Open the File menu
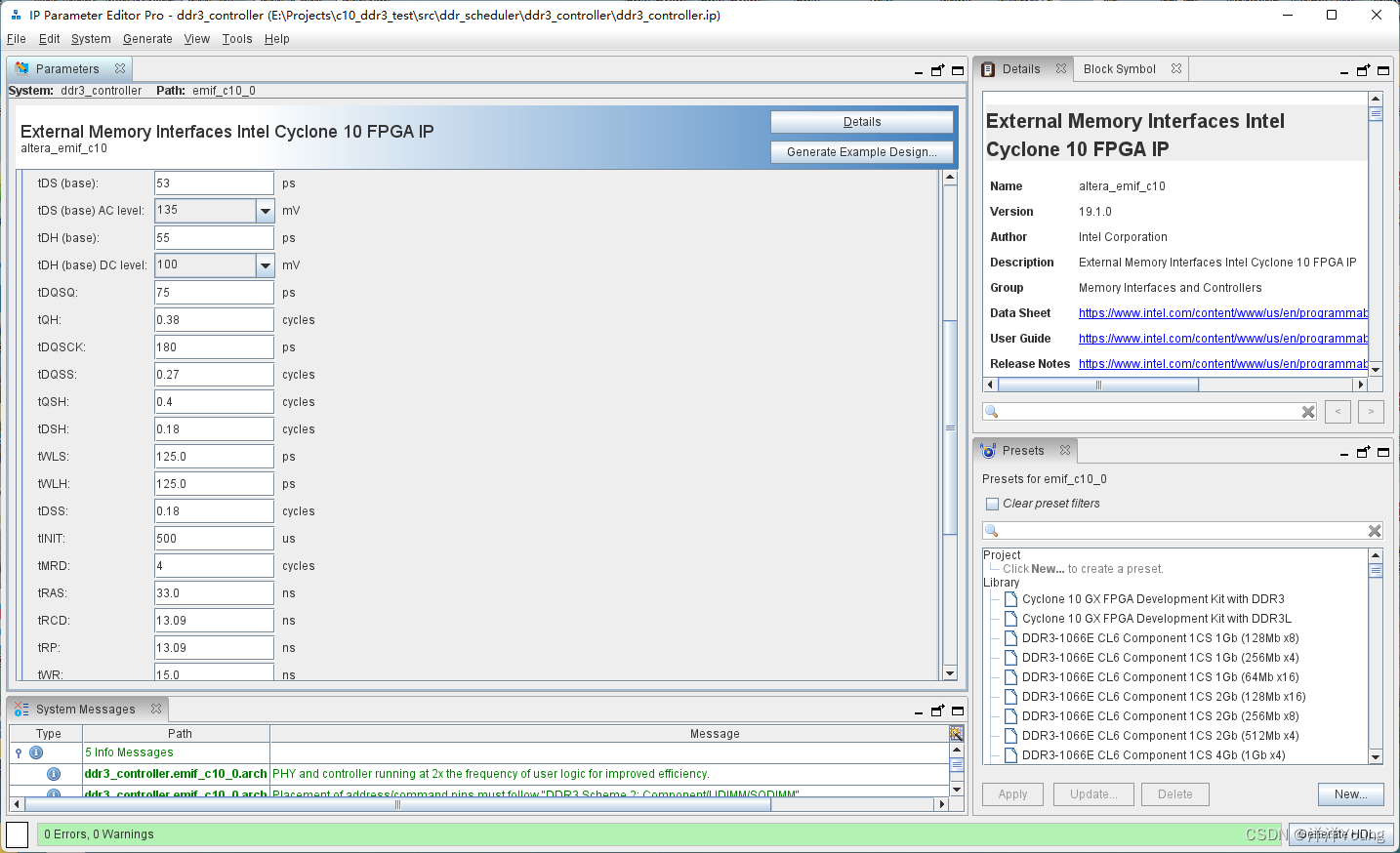 (x=17, y=39)
